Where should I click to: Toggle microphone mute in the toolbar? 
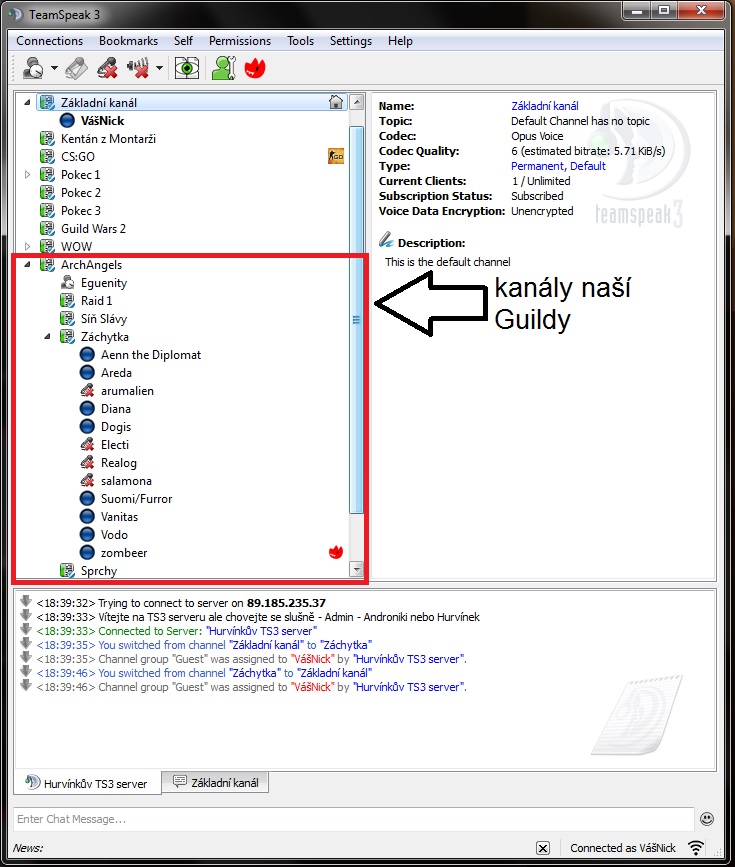pos(108,68)
